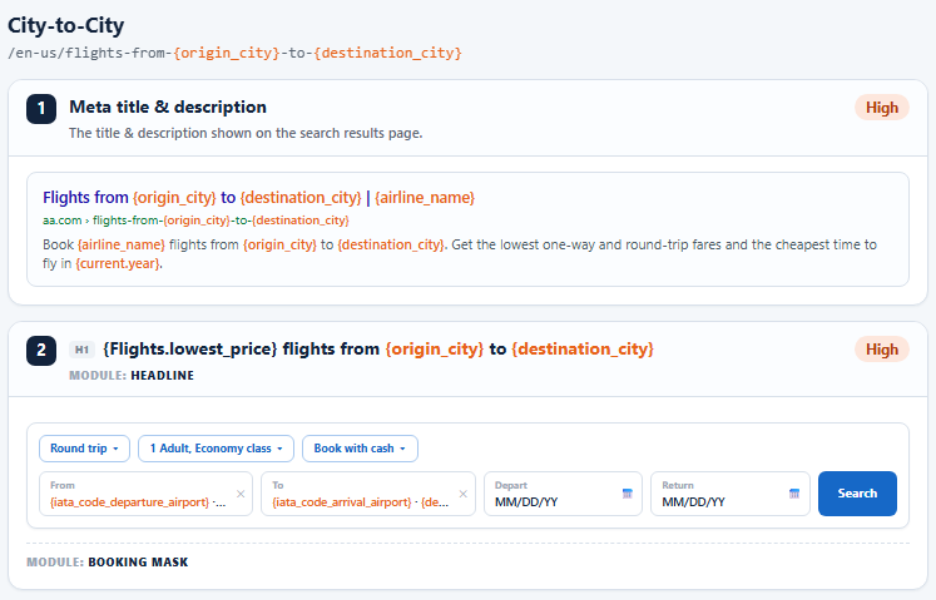The image size is (936, 600).
Task: Open the Depart field calendar icon
Action: (627, 493)
